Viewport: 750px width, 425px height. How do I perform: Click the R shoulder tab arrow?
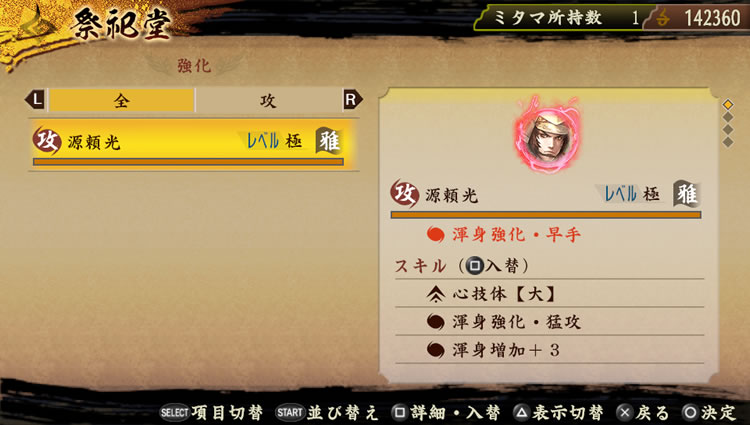(x=353, y=100)
